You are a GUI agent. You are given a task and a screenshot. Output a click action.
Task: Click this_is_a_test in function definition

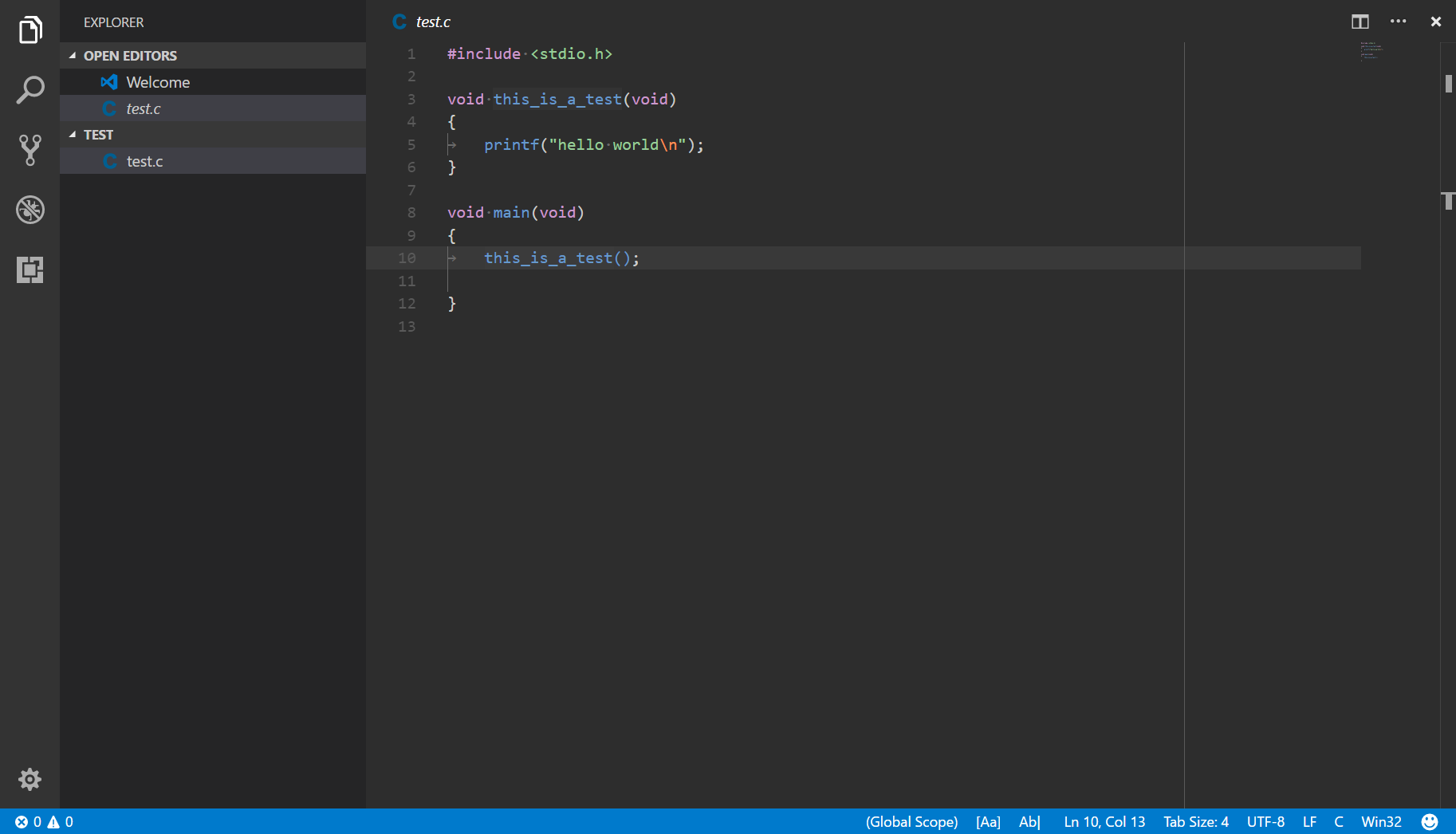coord(557,99)
